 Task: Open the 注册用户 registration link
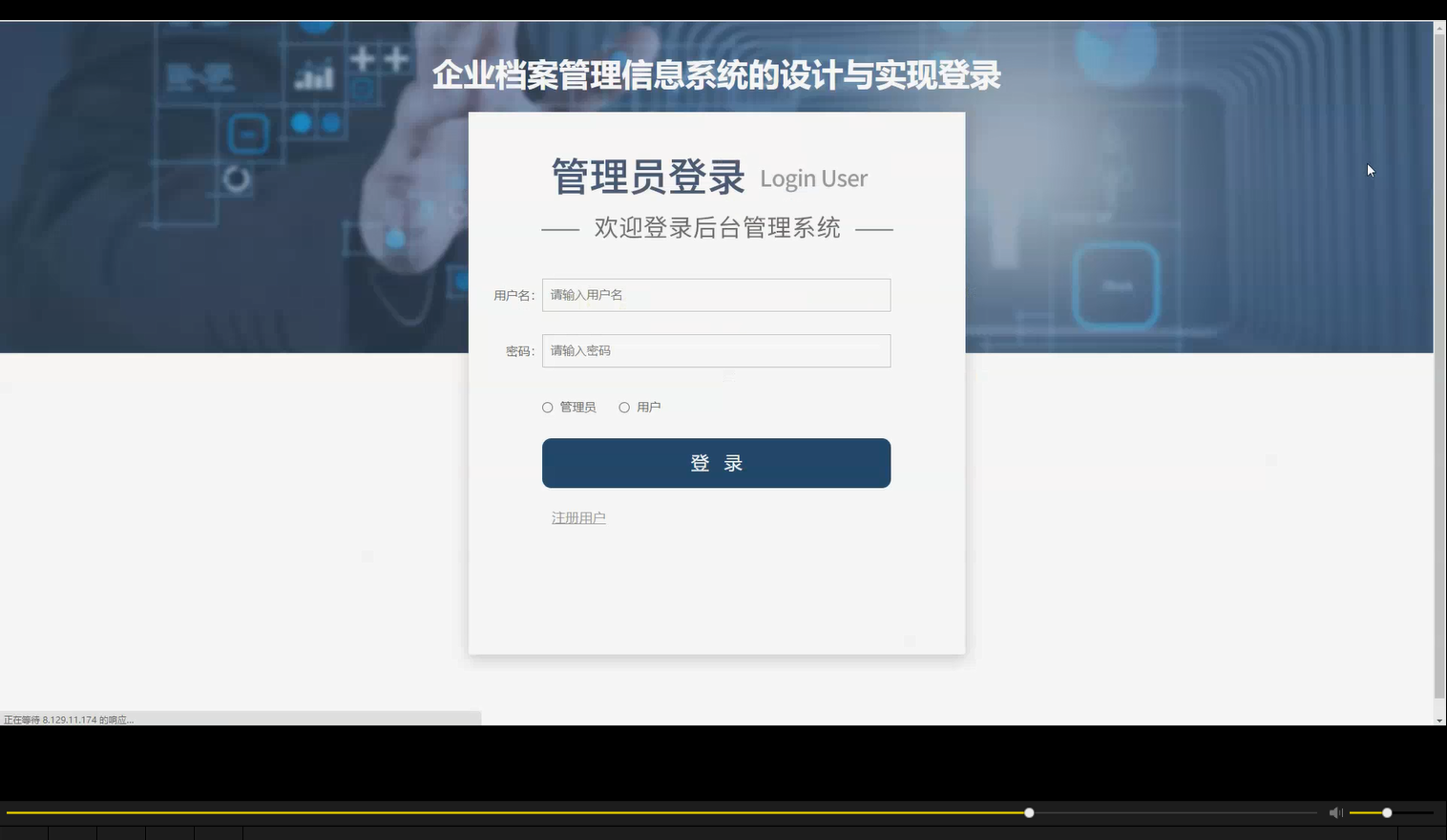tap(577, 517)
